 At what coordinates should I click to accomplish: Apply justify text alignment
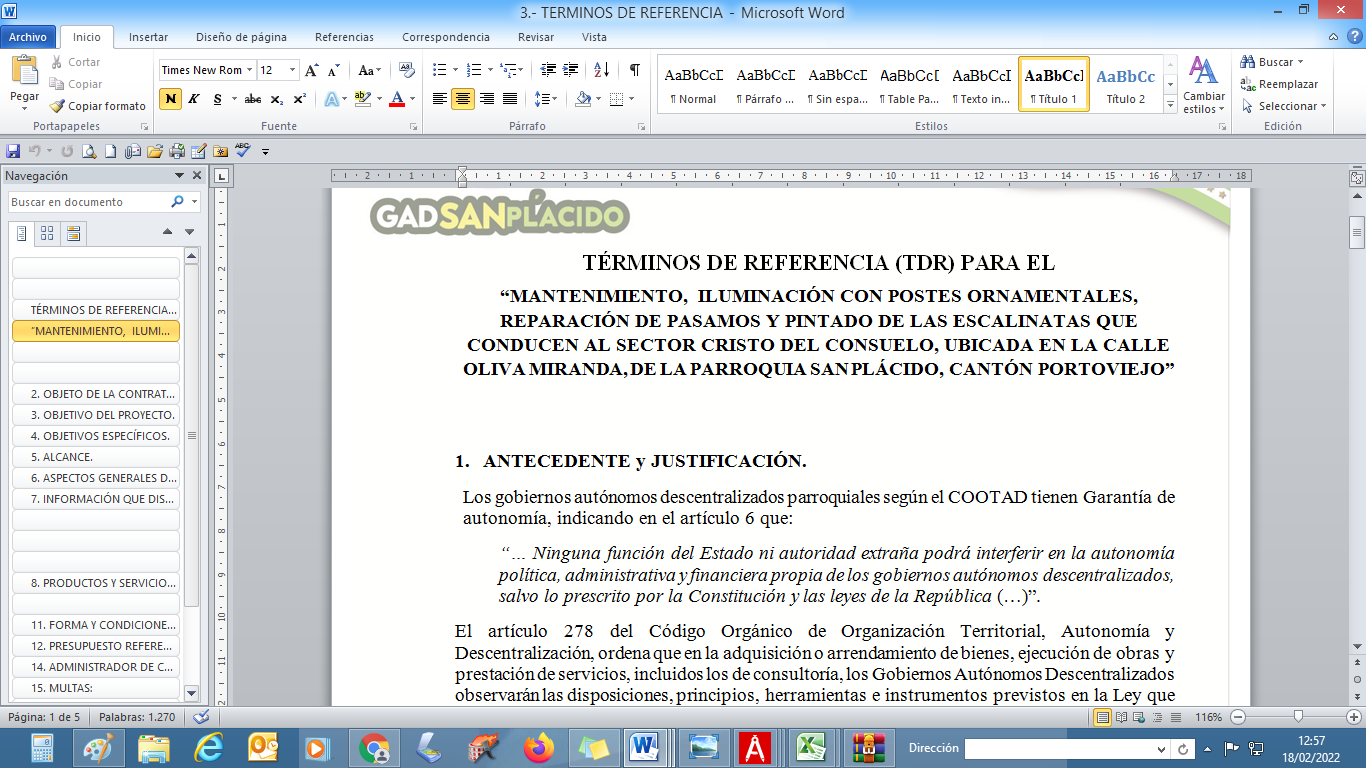point(510,99)
